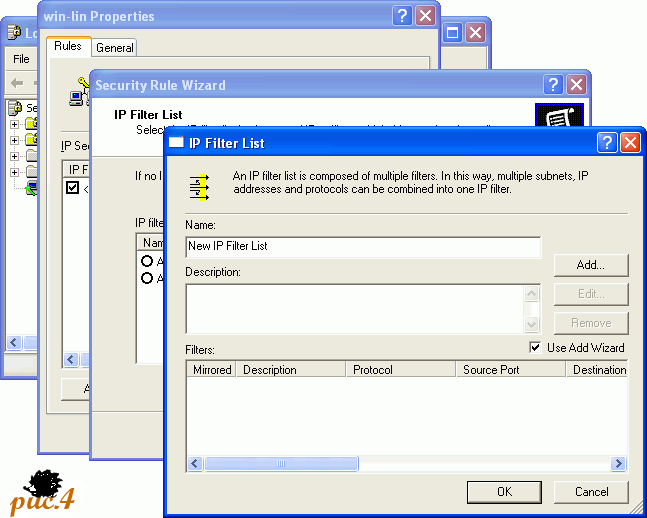Uncheck the IP filter rule checkbox in Rules list

pyautogui.click(x=72, y=187)
